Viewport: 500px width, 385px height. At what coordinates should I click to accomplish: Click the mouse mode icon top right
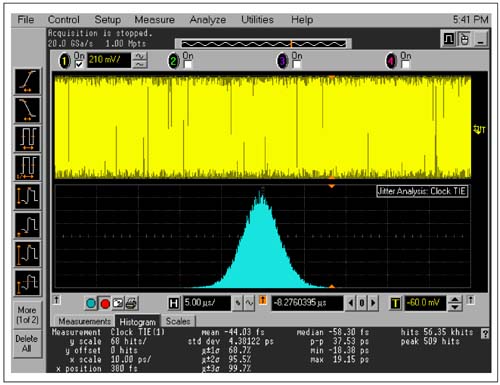465,39
